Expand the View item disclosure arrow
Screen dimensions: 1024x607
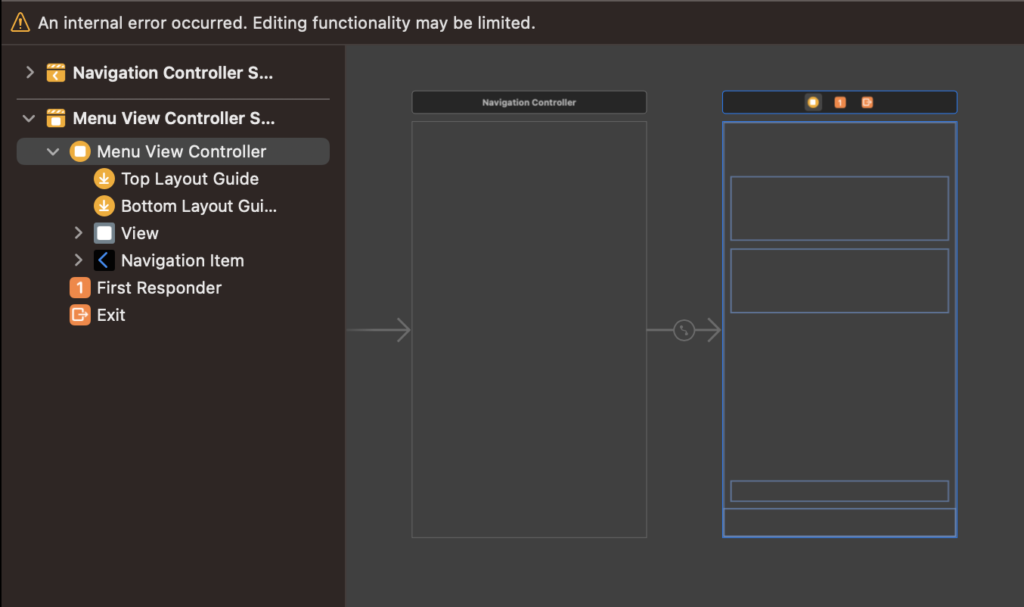[x=78, y=233]
